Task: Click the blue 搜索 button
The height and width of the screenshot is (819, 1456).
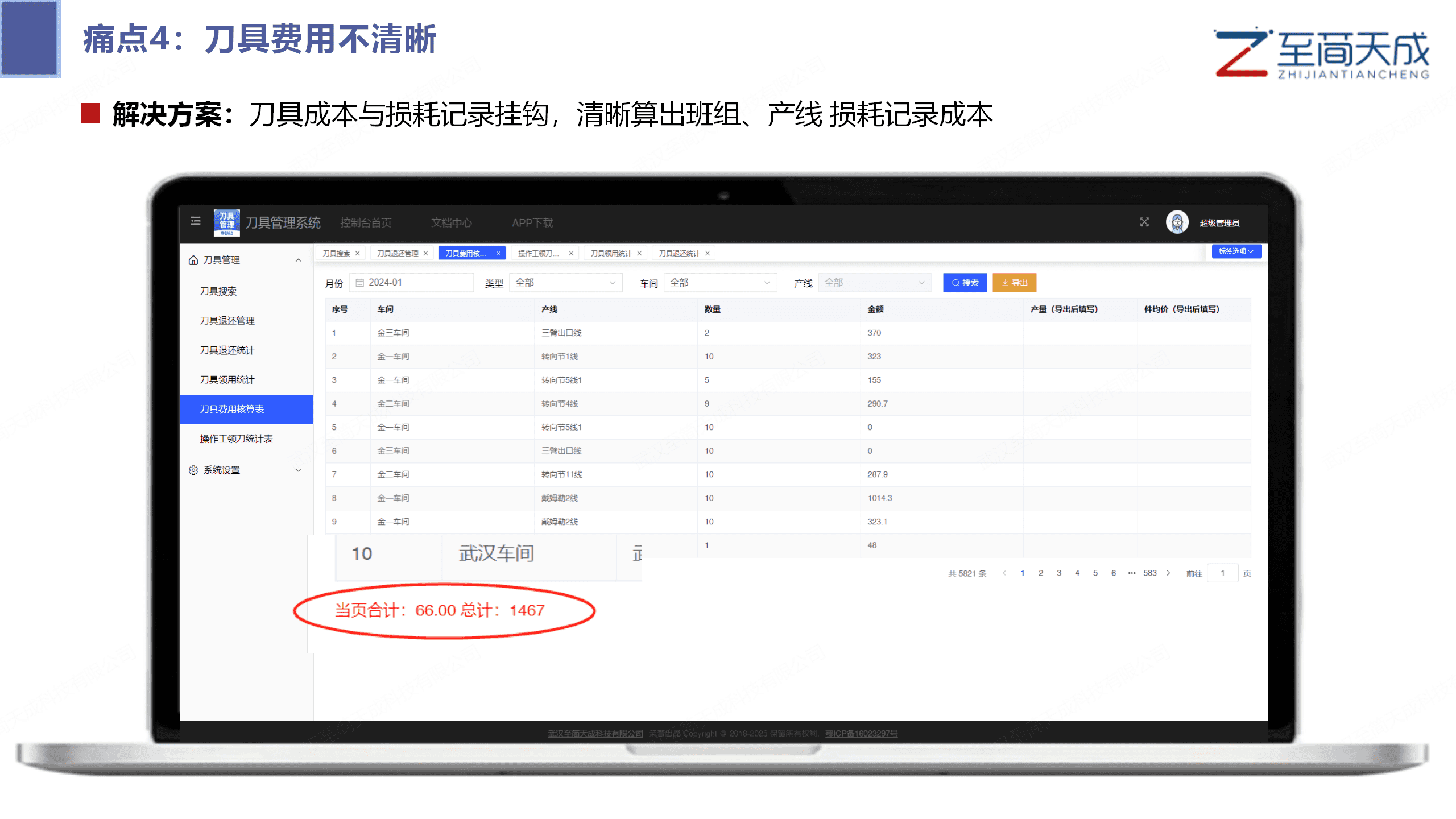Action: click(965, 283)
